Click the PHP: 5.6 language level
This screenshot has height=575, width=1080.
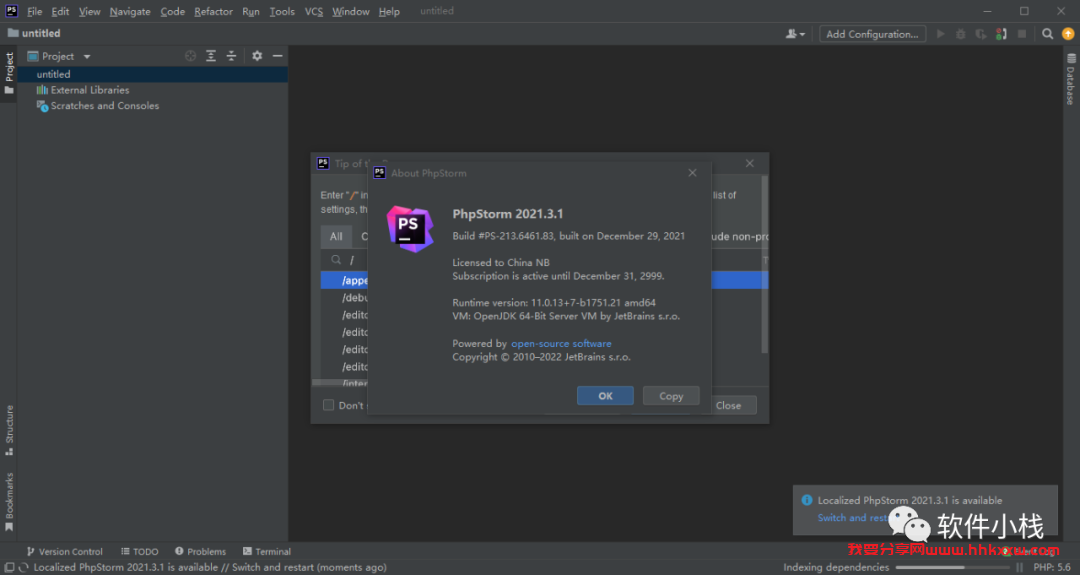pos(1052,567)
